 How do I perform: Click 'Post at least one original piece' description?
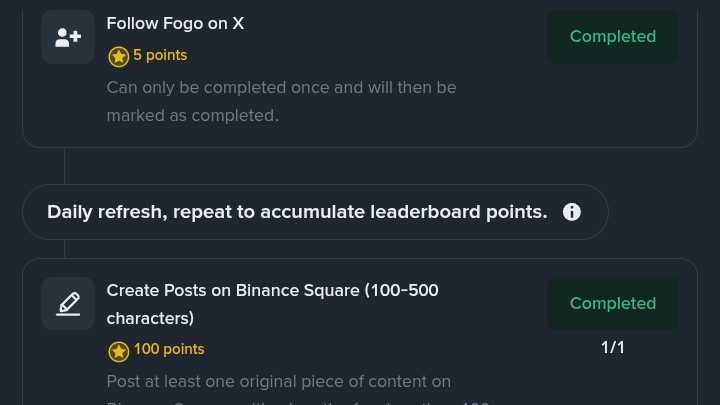[278, 381]
